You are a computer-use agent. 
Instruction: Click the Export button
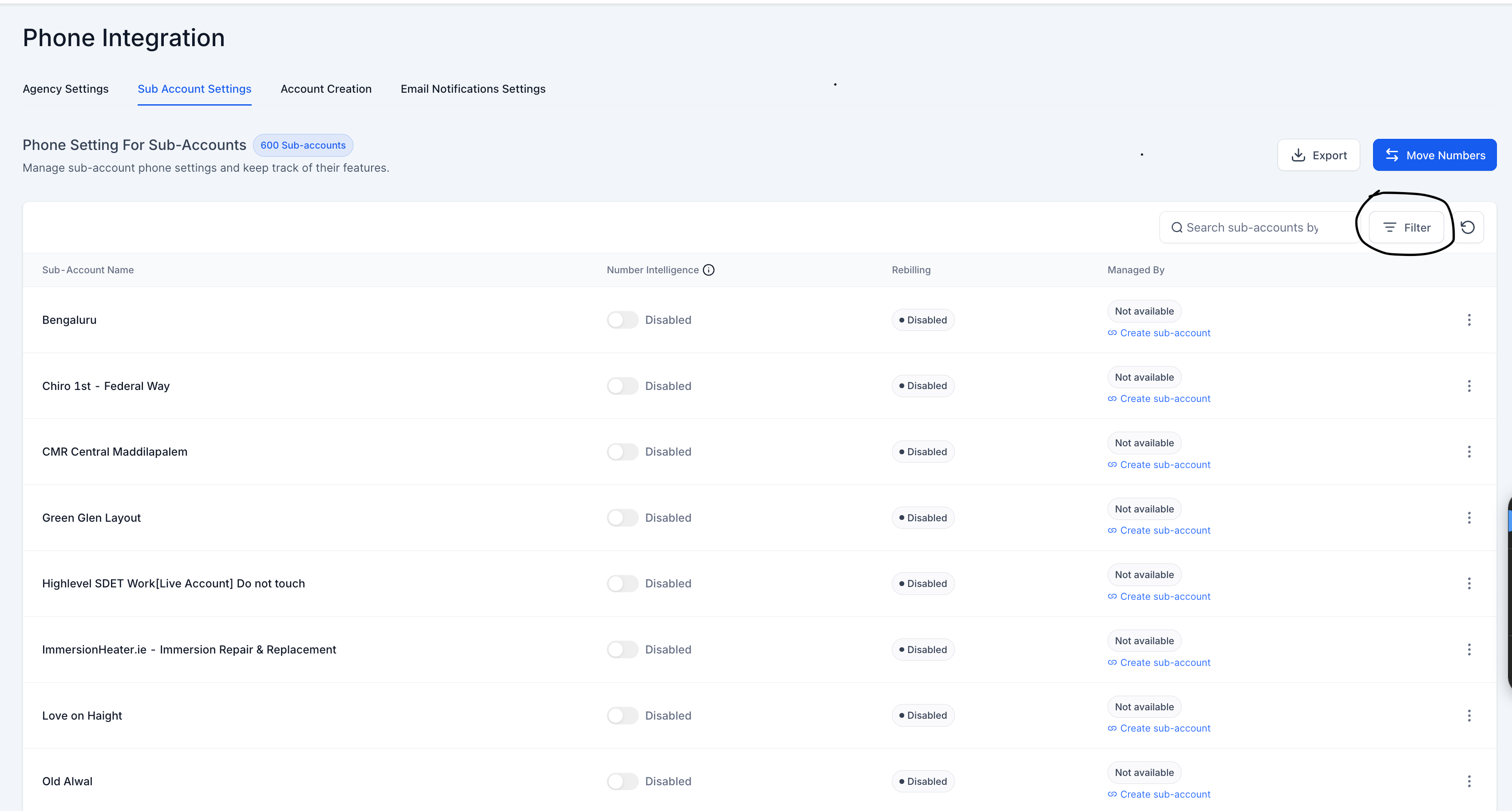1318,155
